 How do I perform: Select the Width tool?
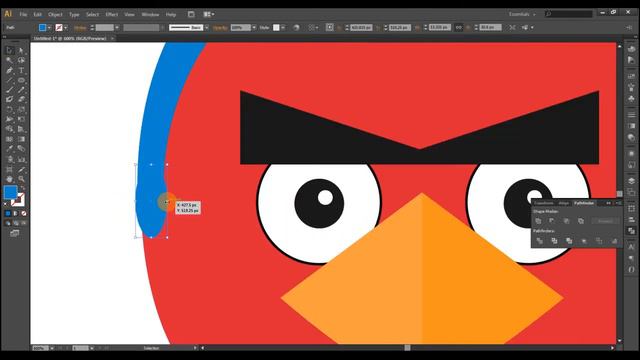(x=9, y=119)
